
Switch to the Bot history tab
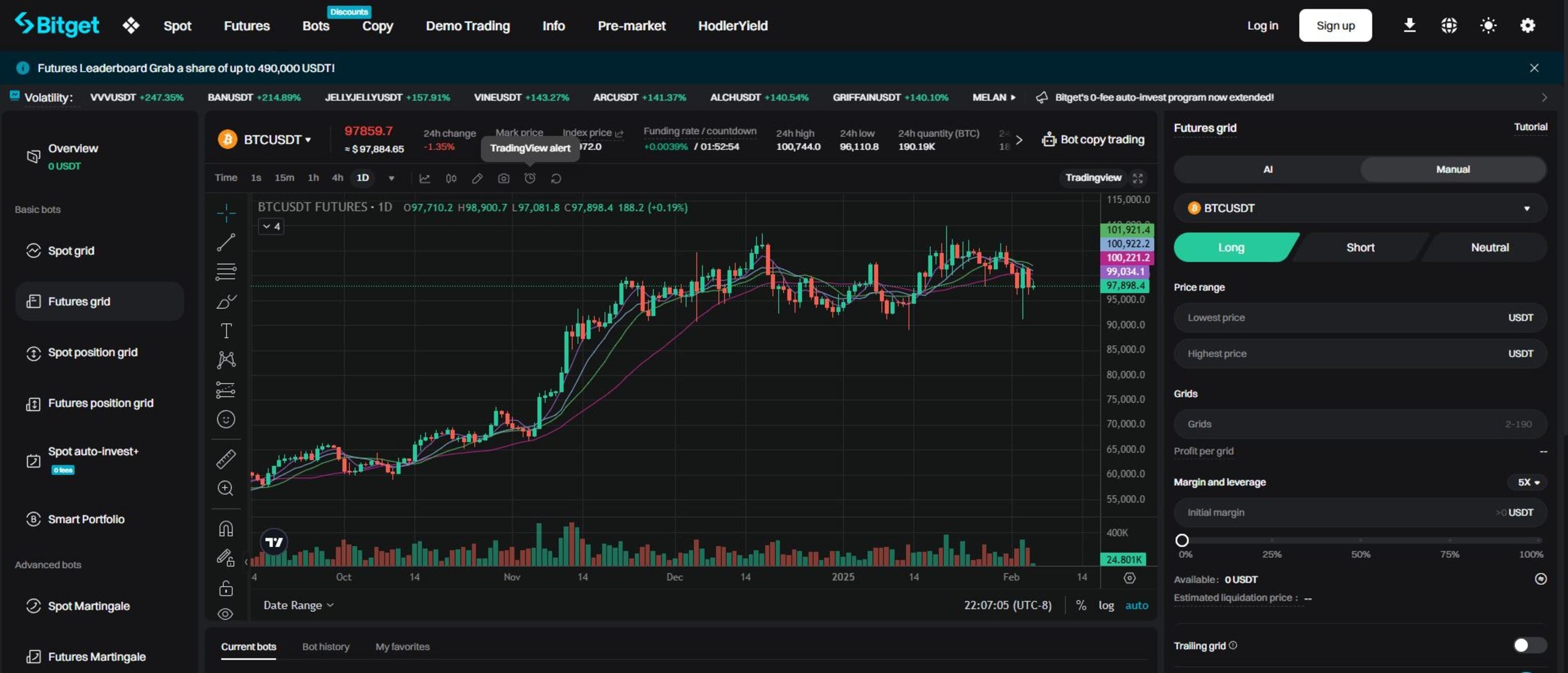coord(326,646)
